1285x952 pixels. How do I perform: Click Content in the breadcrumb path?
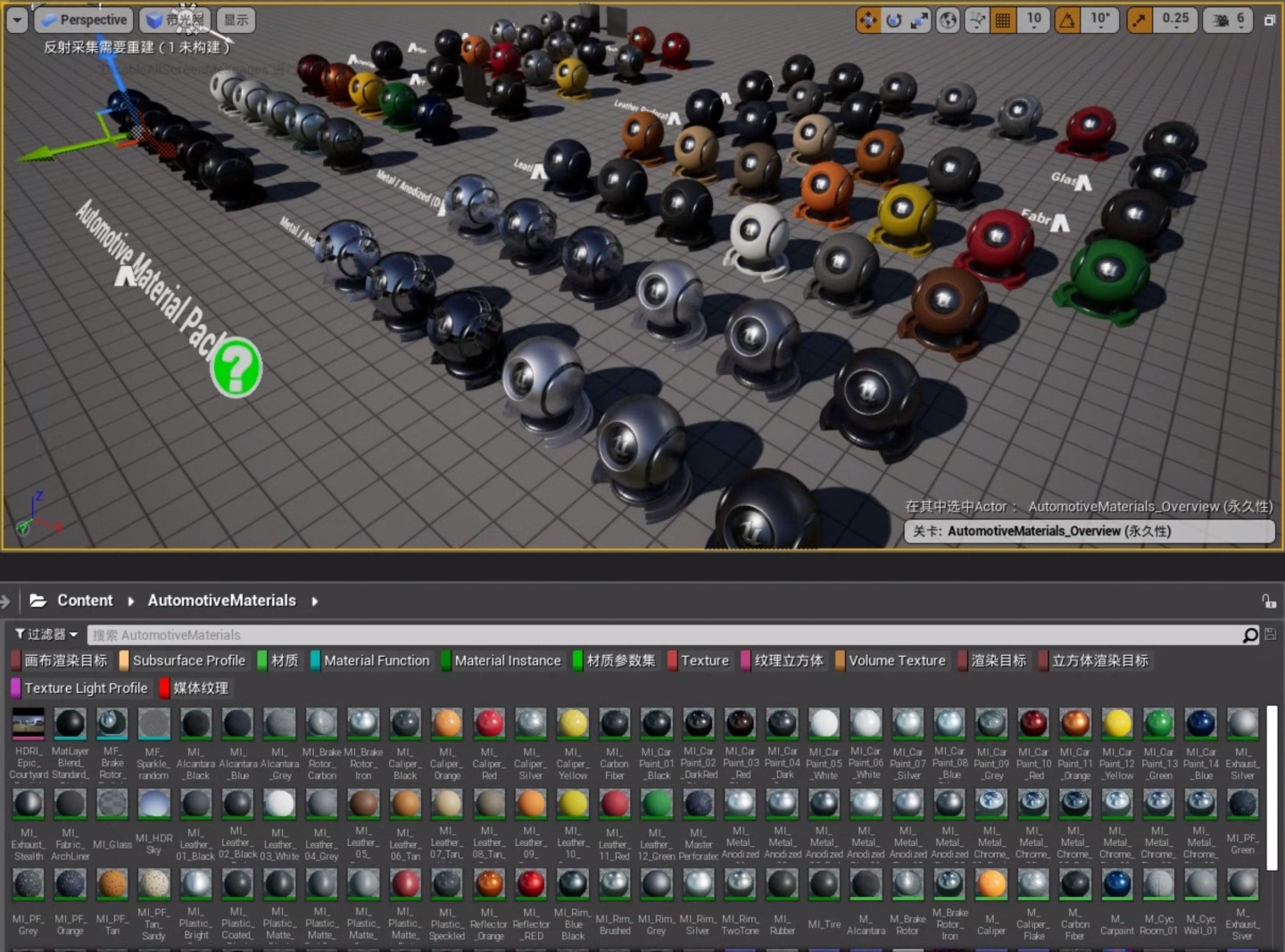tap(85, 600)
